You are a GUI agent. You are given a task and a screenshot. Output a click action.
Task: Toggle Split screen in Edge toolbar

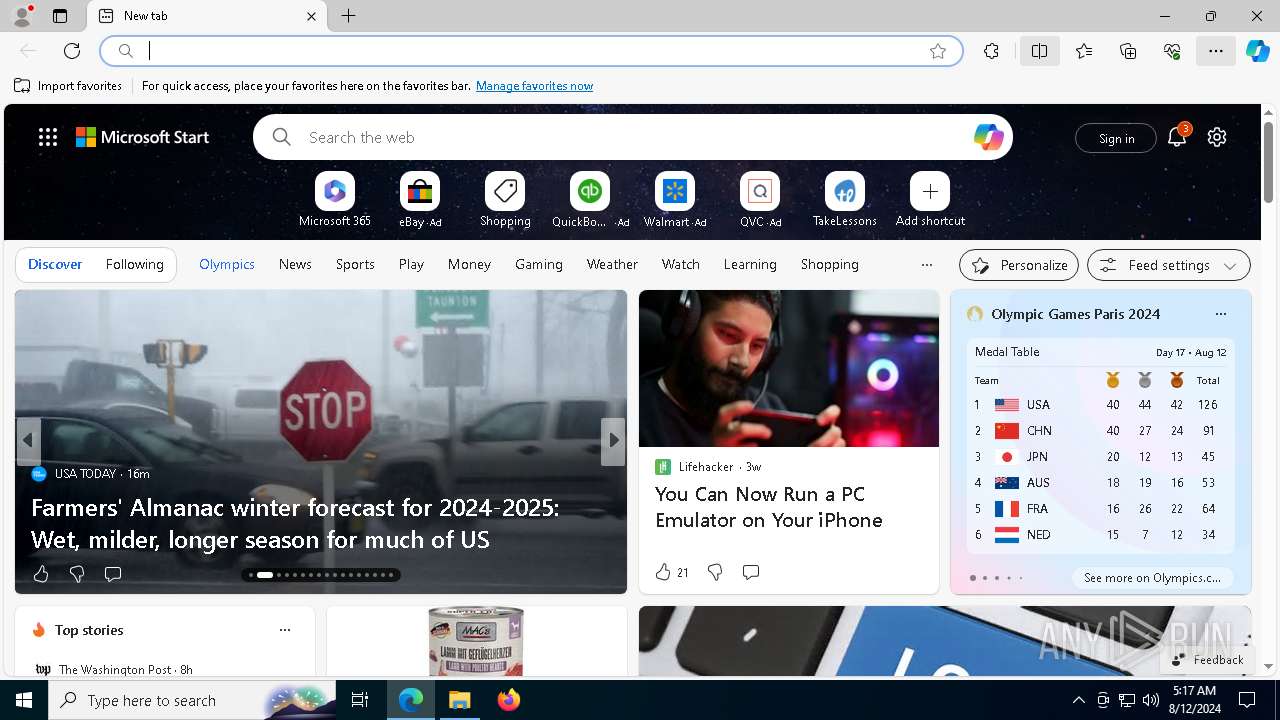tap(1040, 51)
